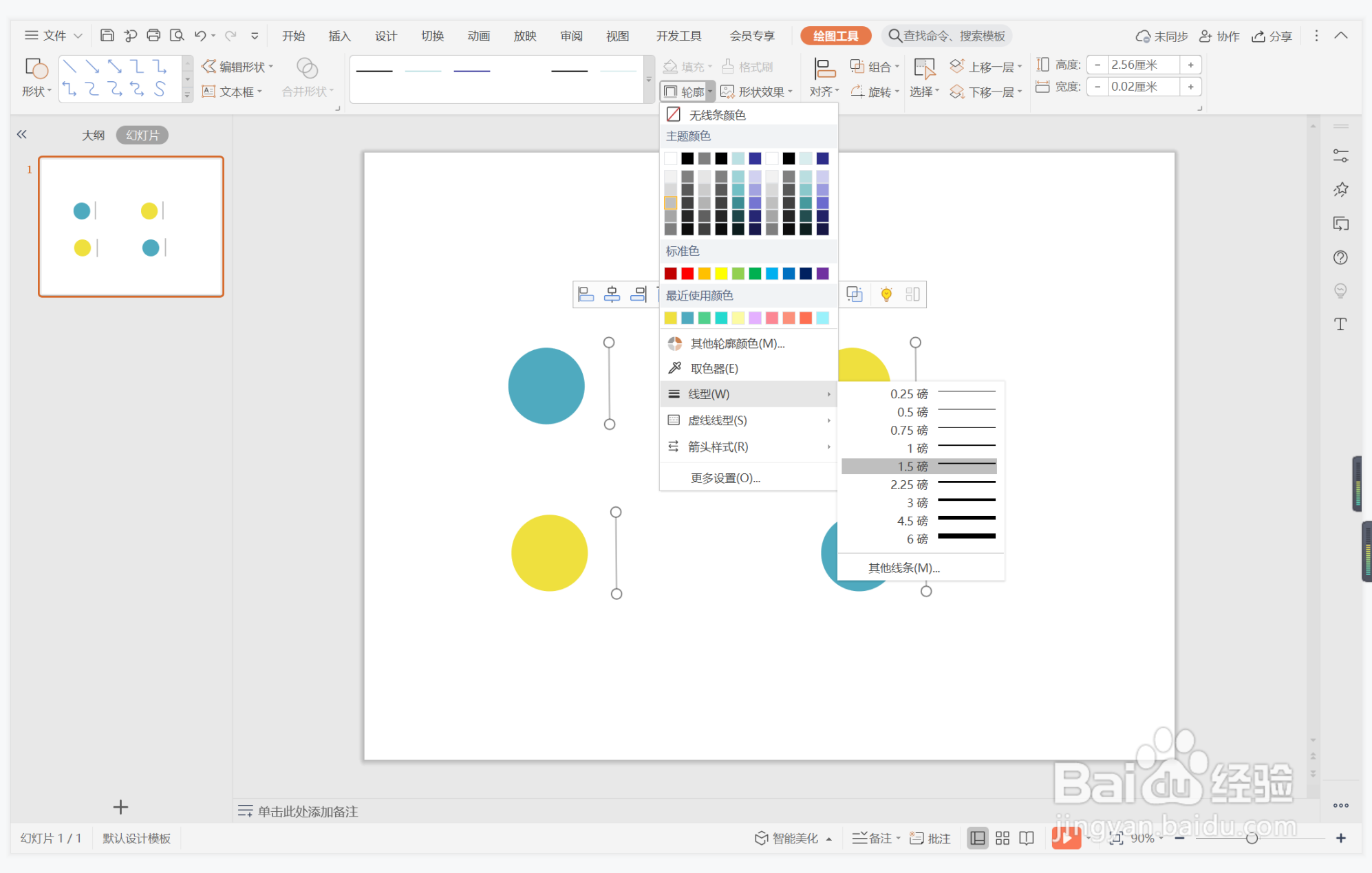The height and width of the screenshot is (873, 1372).
Task: Click the star icon in right sidebar
Action: pos(1340,190)
